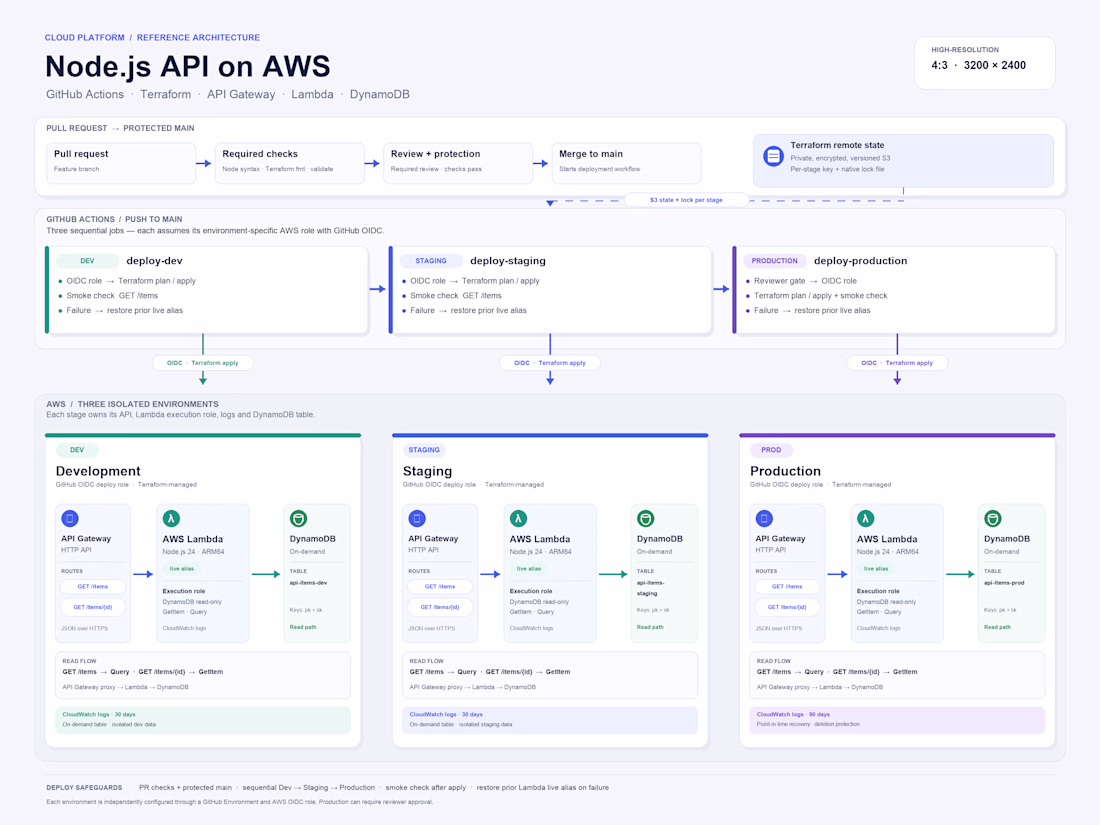Click the AWS Lambda icon in Development

[171, 518]
